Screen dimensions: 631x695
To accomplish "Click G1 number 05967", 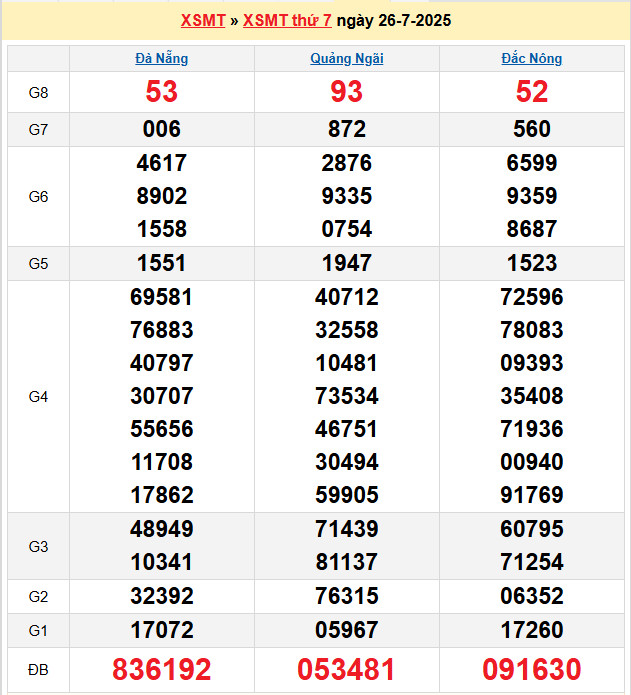I will (x=347, y=630).
